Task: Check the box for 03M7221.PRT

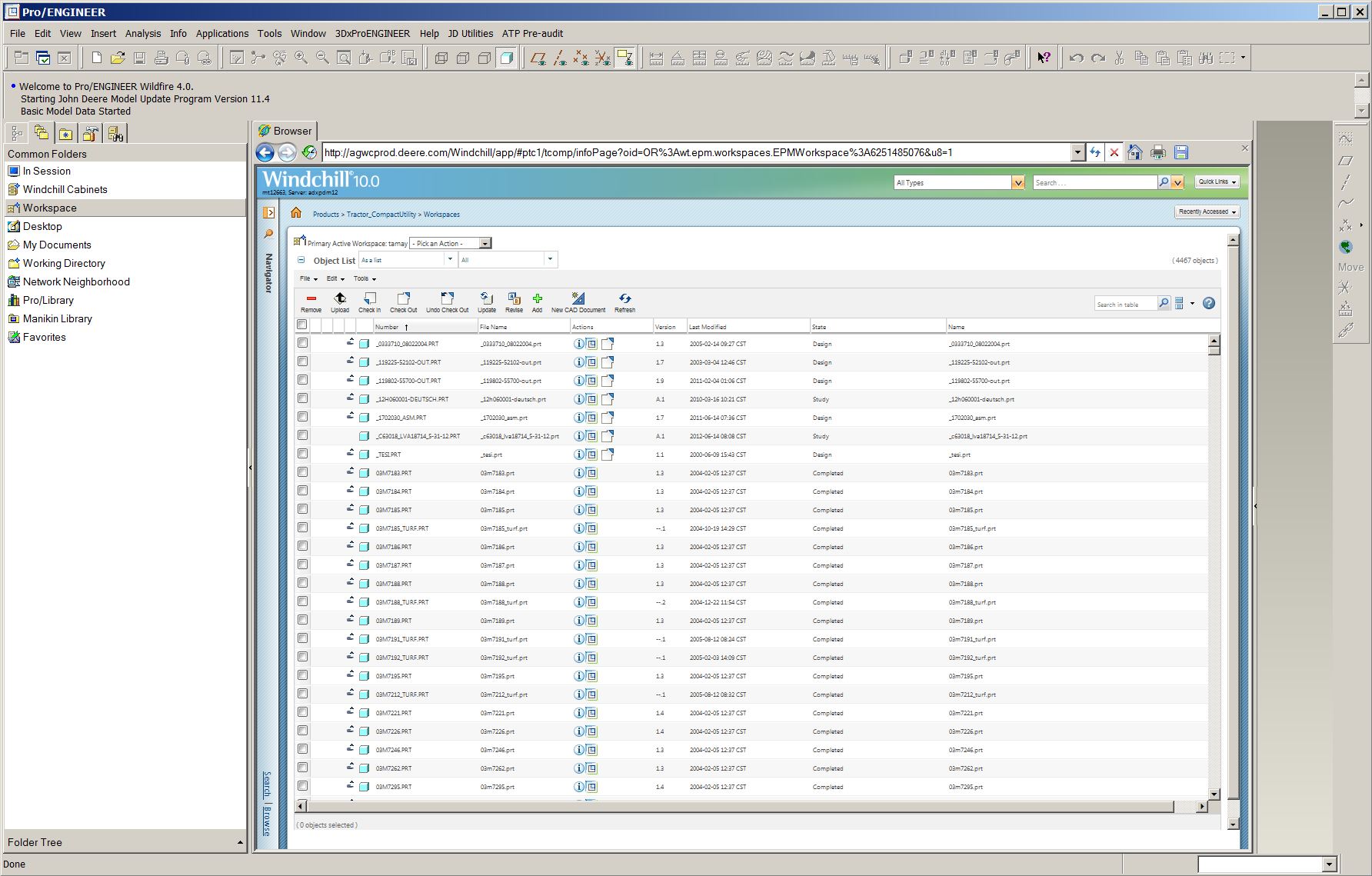Action: click(x=302, y=712)
